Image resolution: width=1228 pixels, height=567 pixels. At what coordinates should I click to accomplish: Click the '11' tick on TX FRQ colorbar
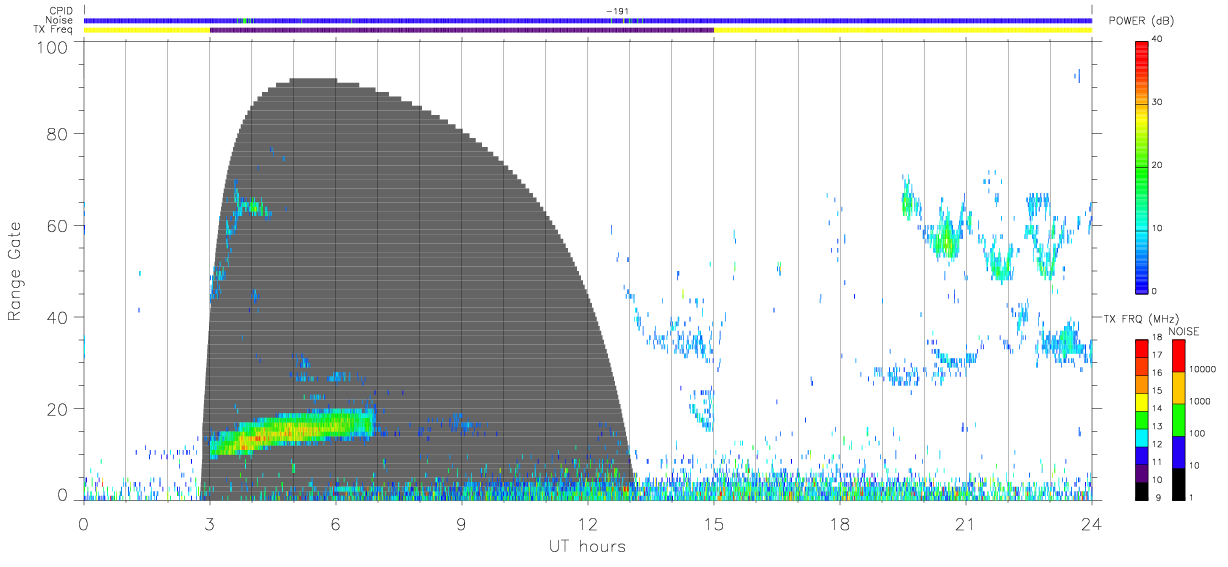point(1158,461)
